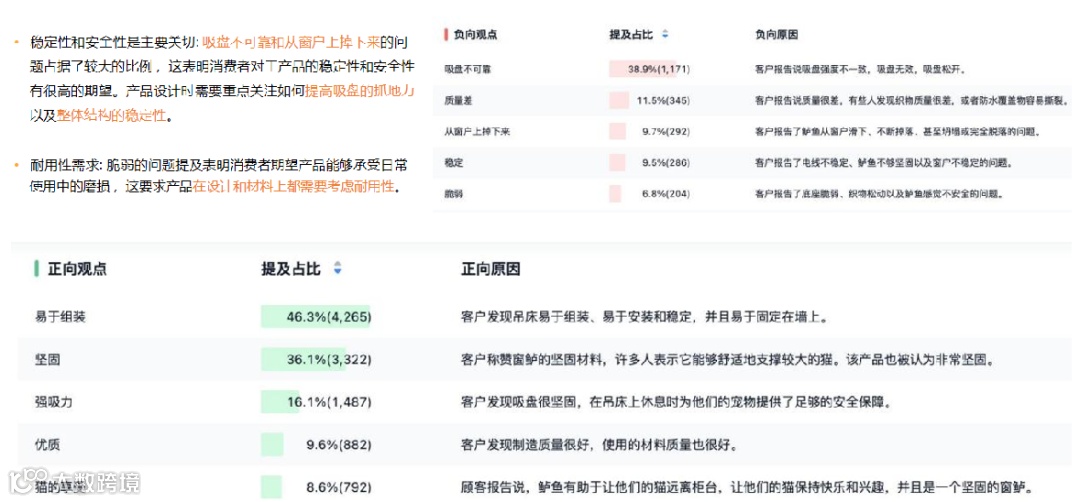1080x502 pixels.
Task: Sort positive table by 提及占比 arrow icon
Action: [338, 269]
